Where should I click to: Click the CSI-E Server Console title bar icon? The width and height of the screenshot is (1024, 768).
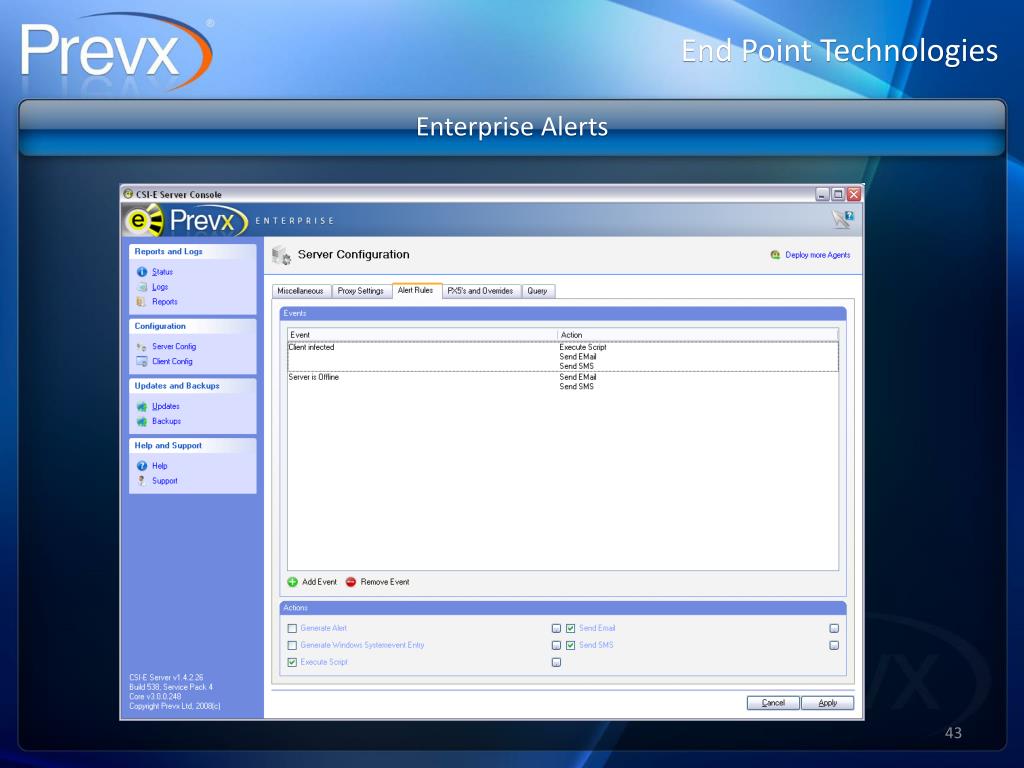tap(129, 194)
